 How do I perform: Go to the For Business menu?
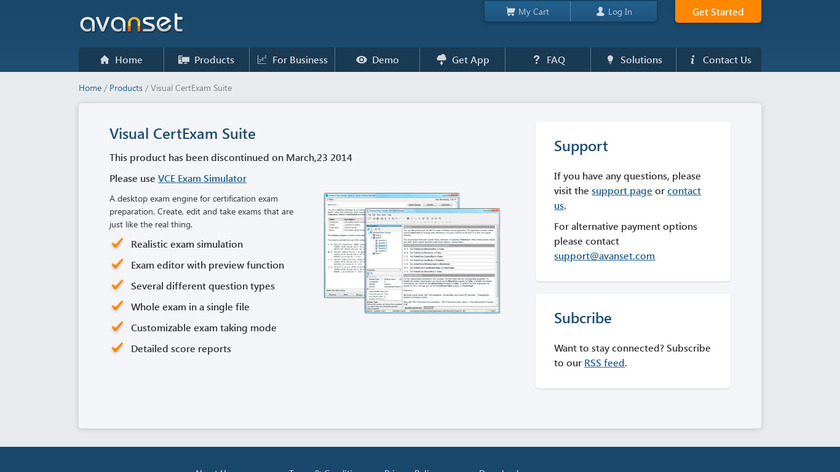(x=292, y=59)
